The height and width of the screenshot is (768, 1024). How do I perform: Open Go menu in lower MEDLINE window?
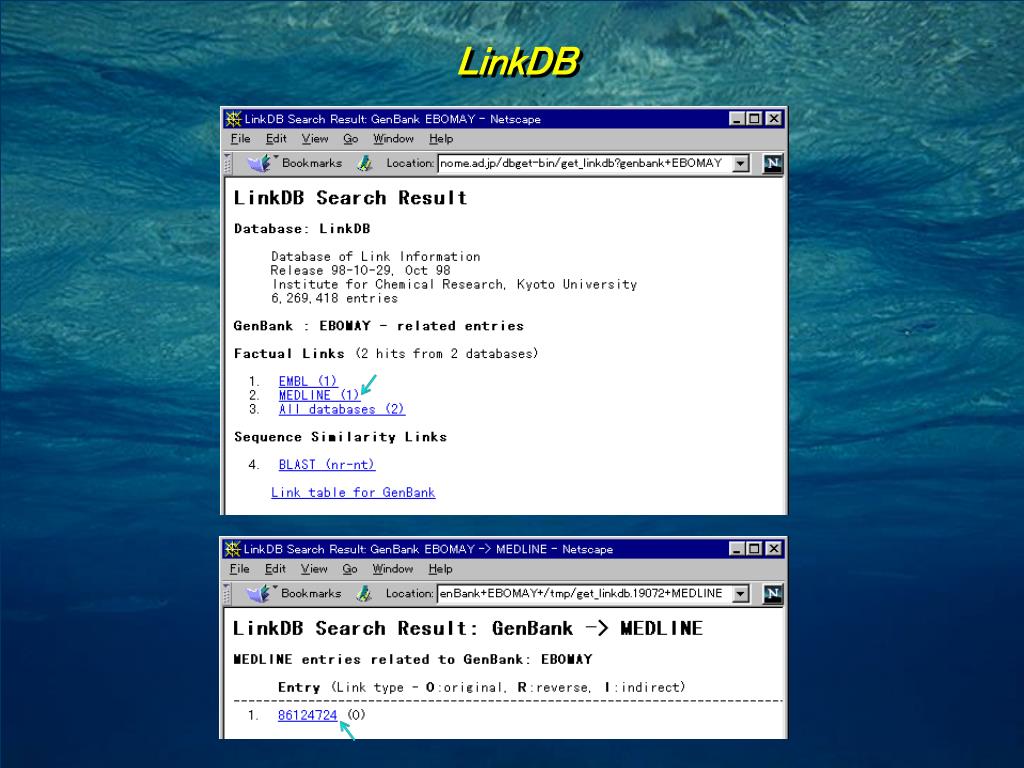350,569
